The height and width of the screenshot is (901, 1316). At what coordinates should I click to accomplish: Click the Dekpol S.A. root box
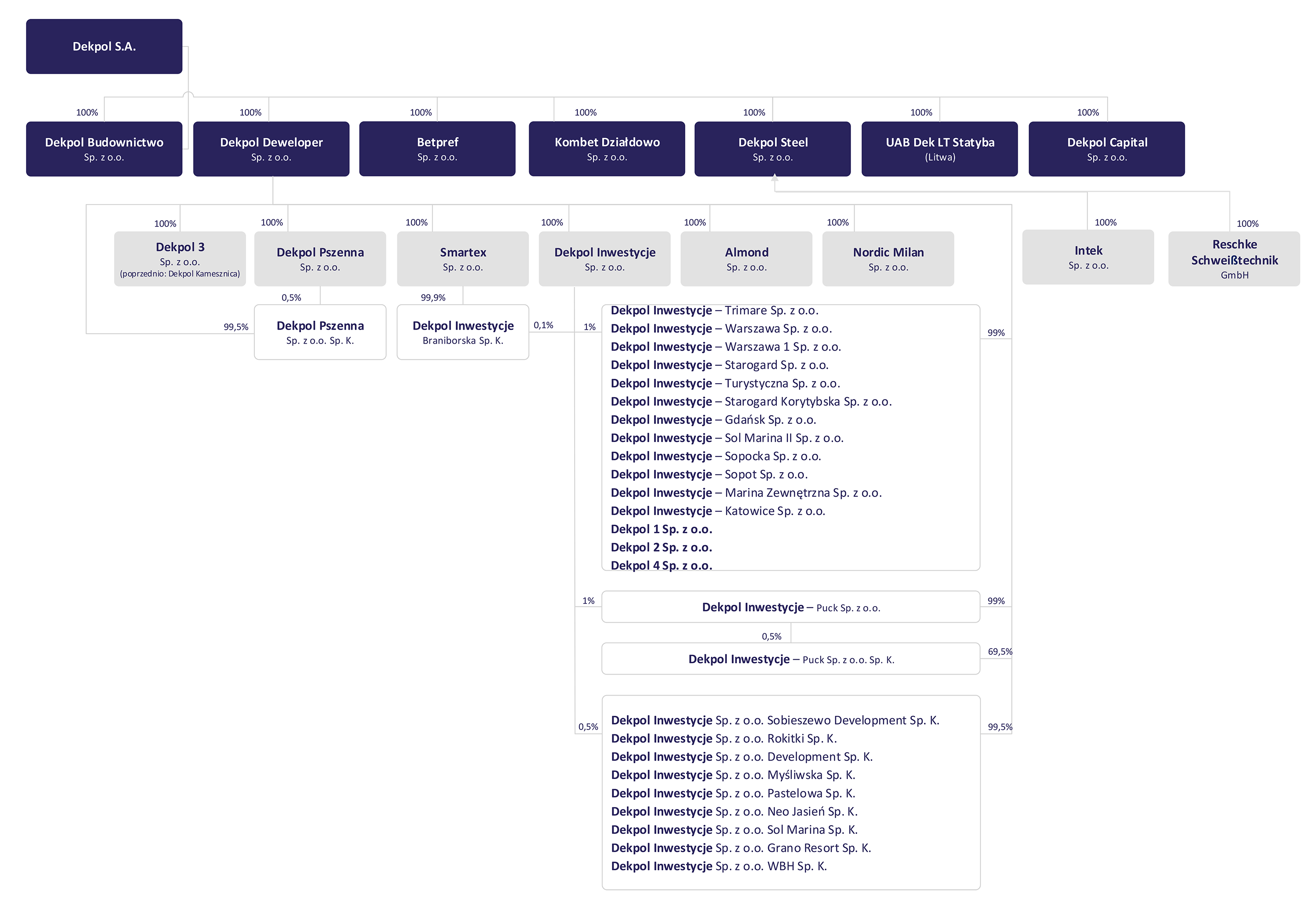click(104, 47)
